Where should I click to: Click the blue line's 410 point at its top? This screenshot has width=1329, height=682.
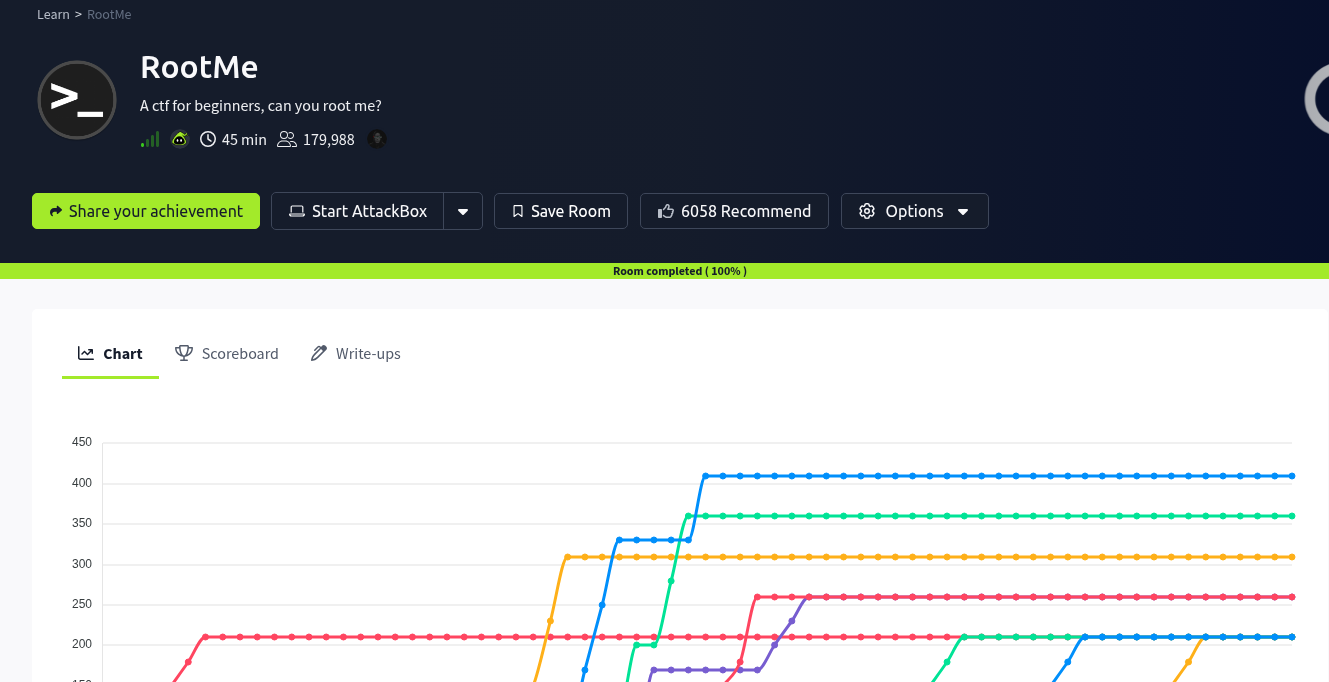point(706,476)
